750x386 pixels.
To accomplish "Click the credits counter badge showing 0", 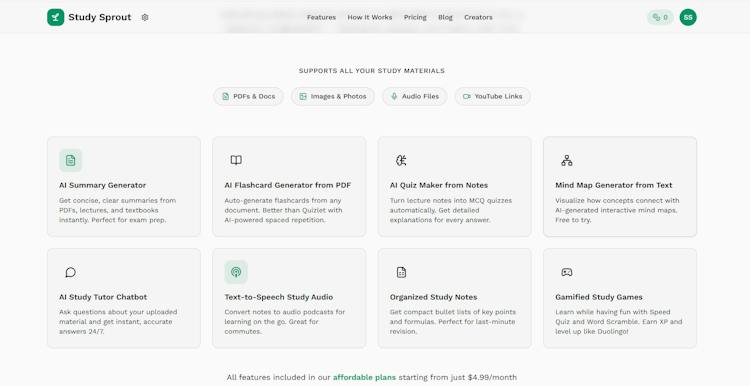I will click(660, 17).
